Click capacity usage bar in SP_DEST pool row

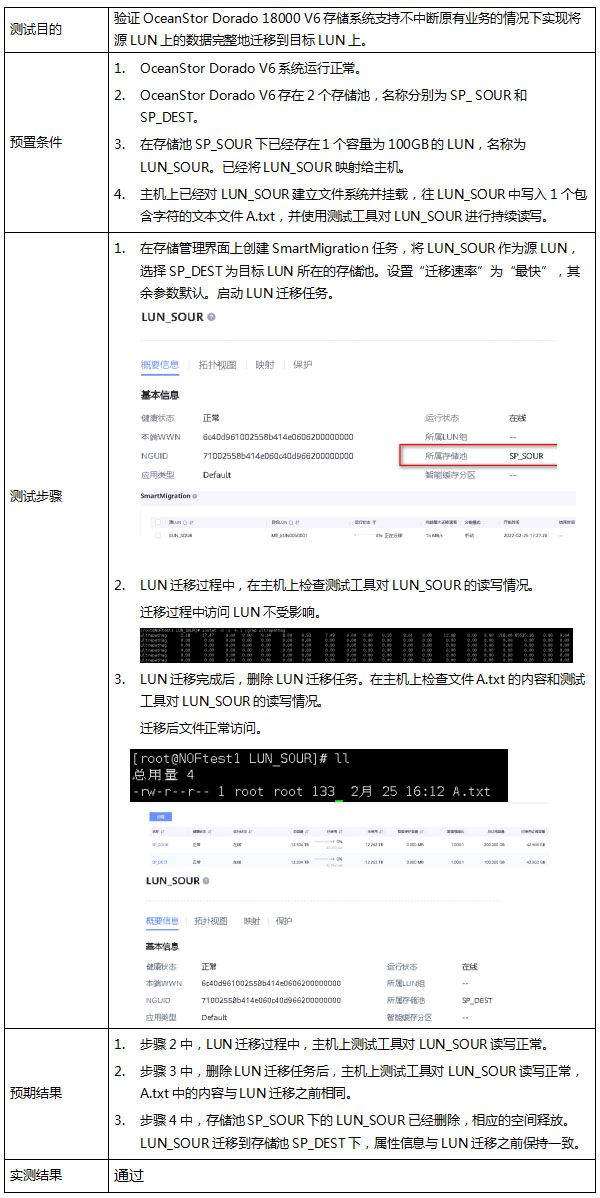coord(326,861)
